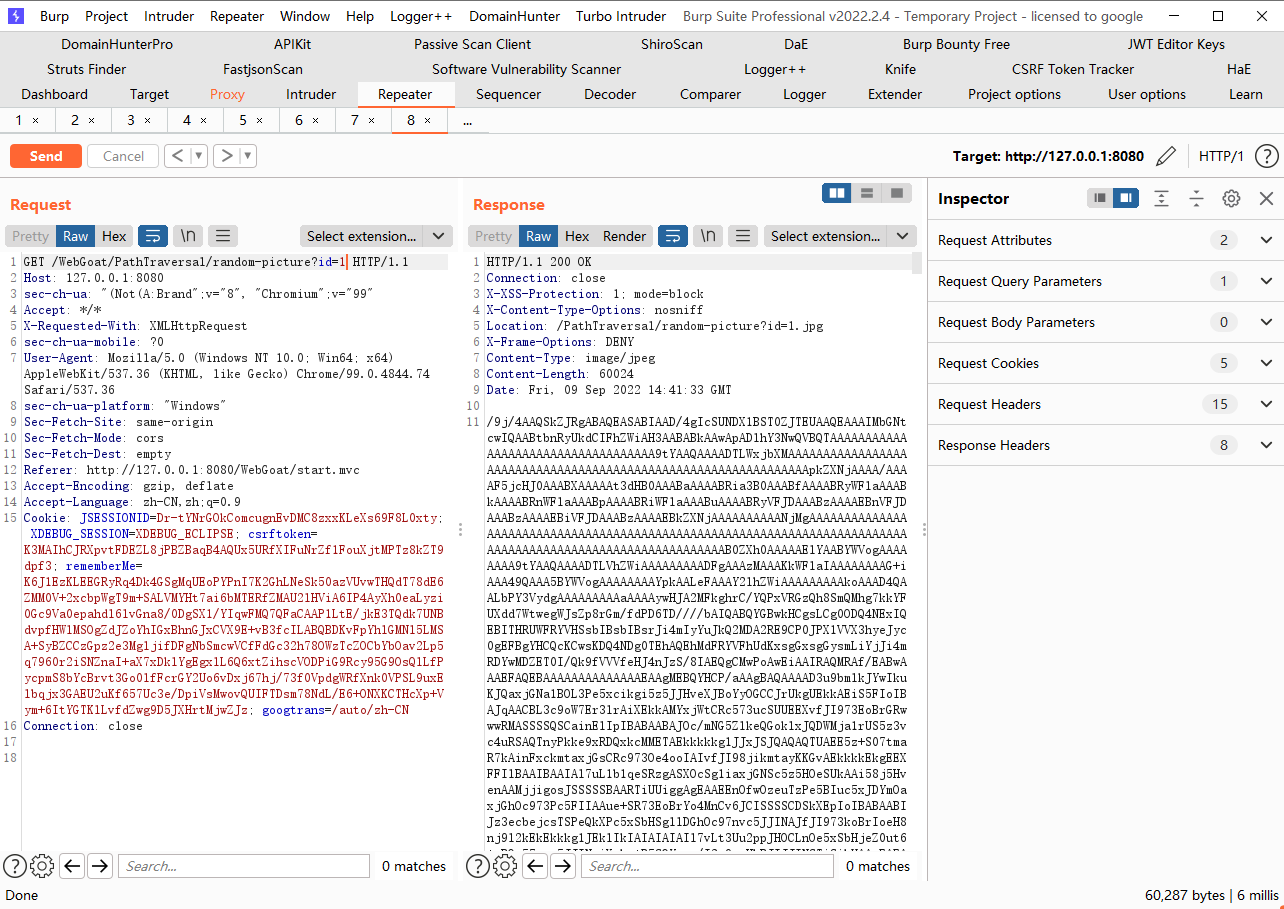Screen dimensions: 1284x909
Task: Expand the Request Query Parameters section
Action: (1105, 281)
